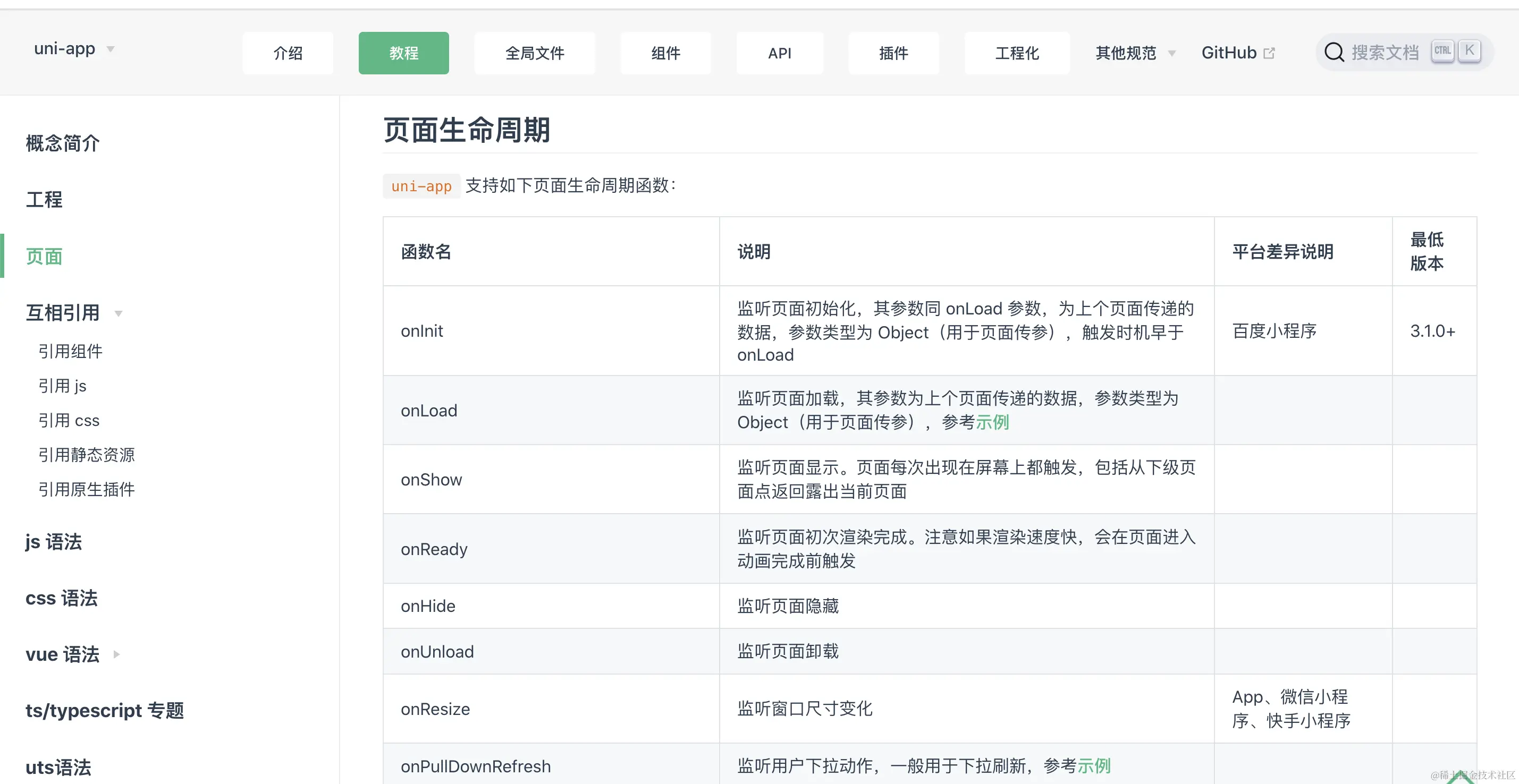Click the GitHub external link icon
Viewport: 1519px width, 784px height.
point(1269,54)
